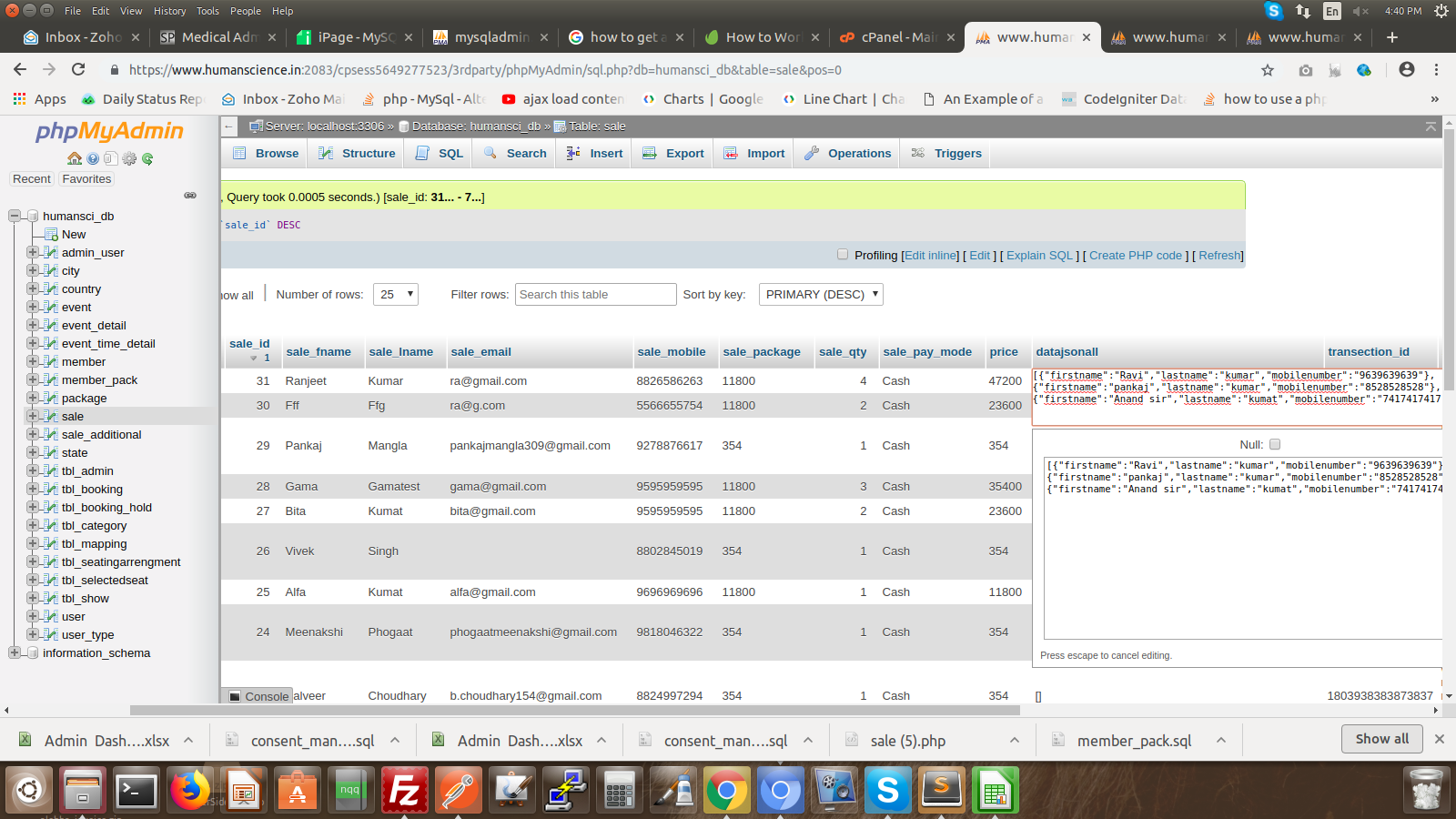Click the browser address bar URL
This screenshot has height=819, width=1456.
pos(485,70)
